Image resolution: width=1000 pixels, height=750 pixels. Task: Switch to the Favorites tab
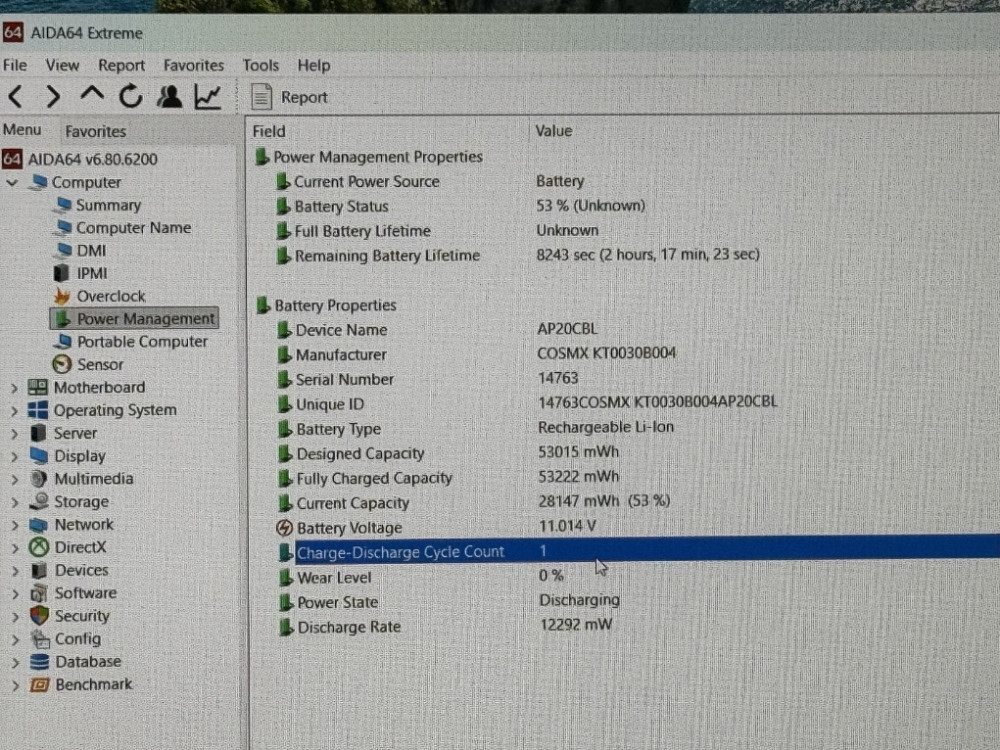click(96, 131)
